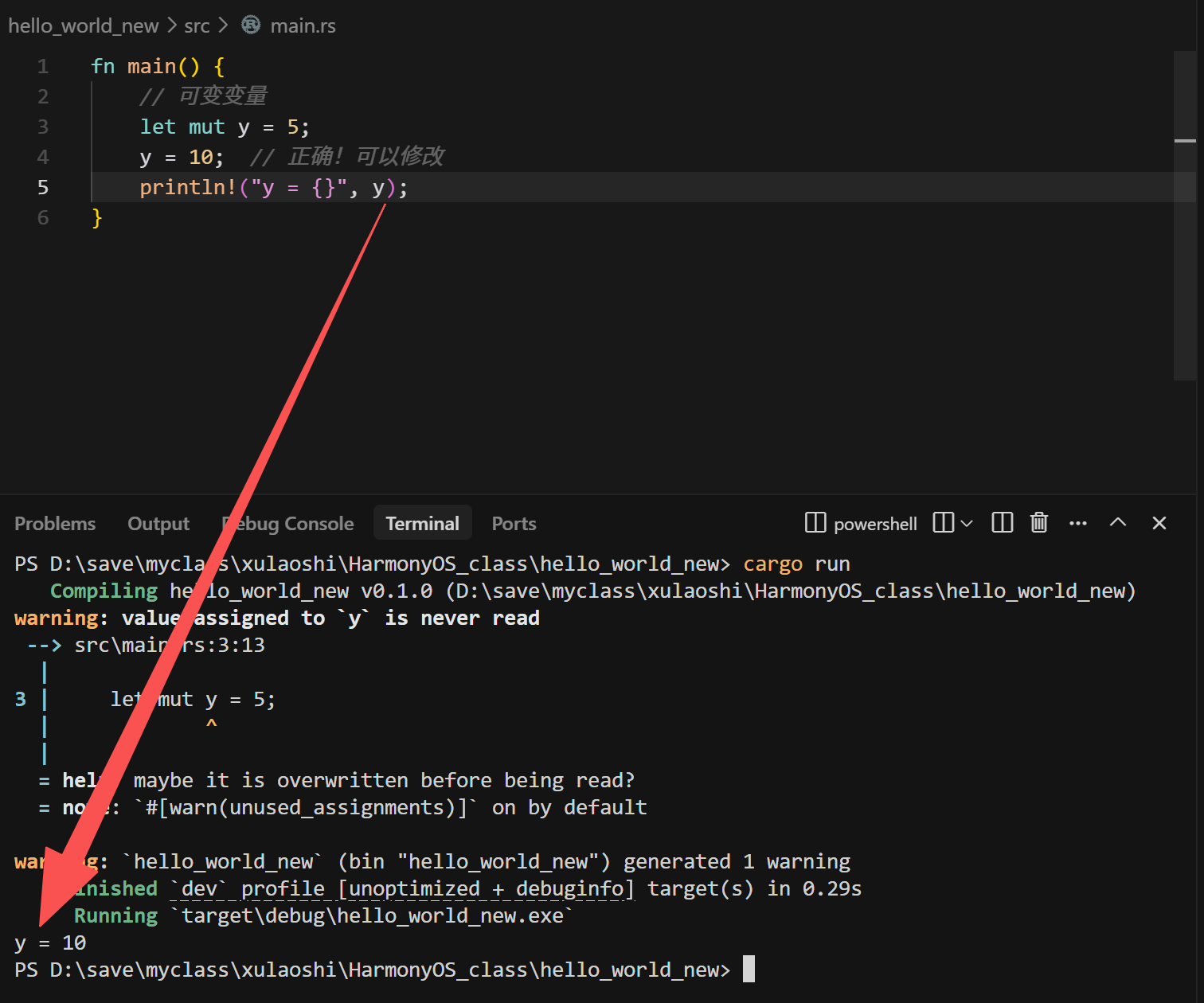This screenshot has width=1204, height=1003.
Task: Click the 'src\main.rs:3:13' terminal link
Action: pyautogui.click(x=170, y=645)
